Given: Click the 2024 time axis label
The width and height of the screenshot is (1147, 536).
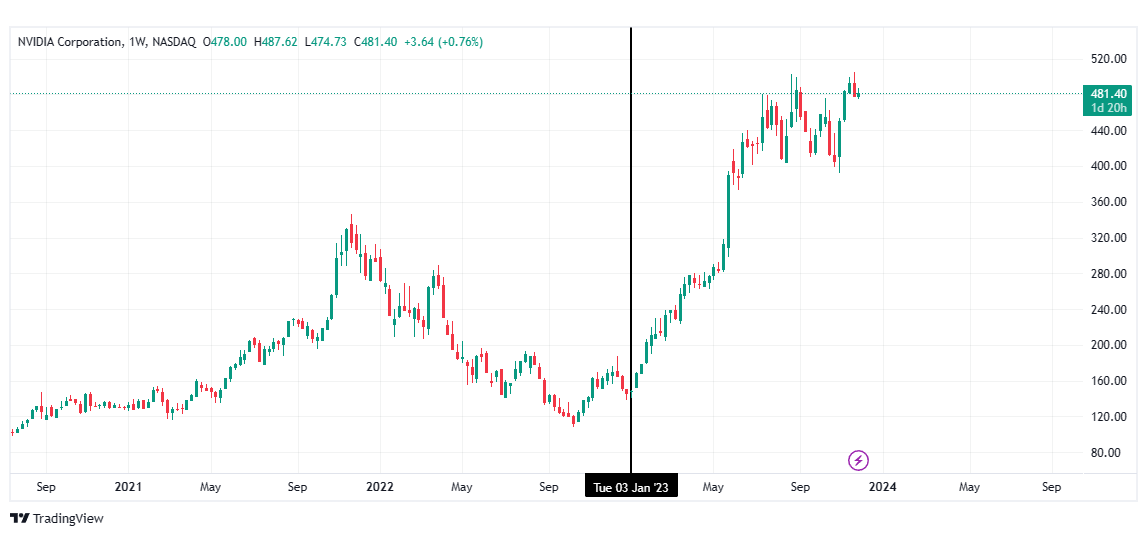Looking at the screenshot, I should pyautogui.click(x=884, y=486).
